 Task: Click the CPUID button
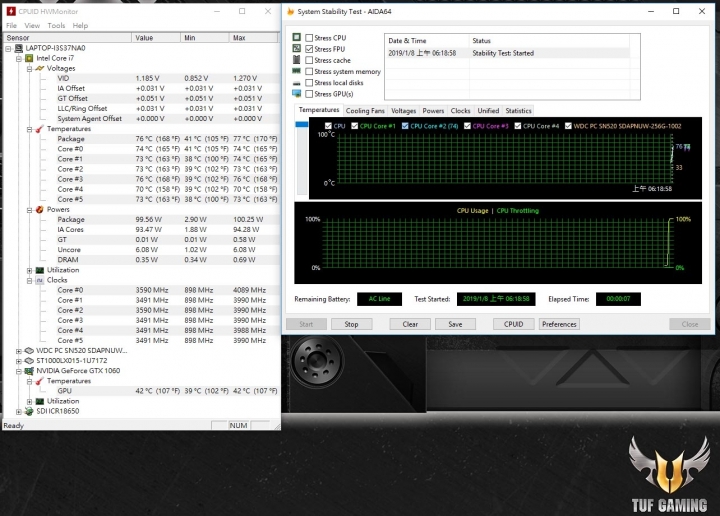coord(513,324)
